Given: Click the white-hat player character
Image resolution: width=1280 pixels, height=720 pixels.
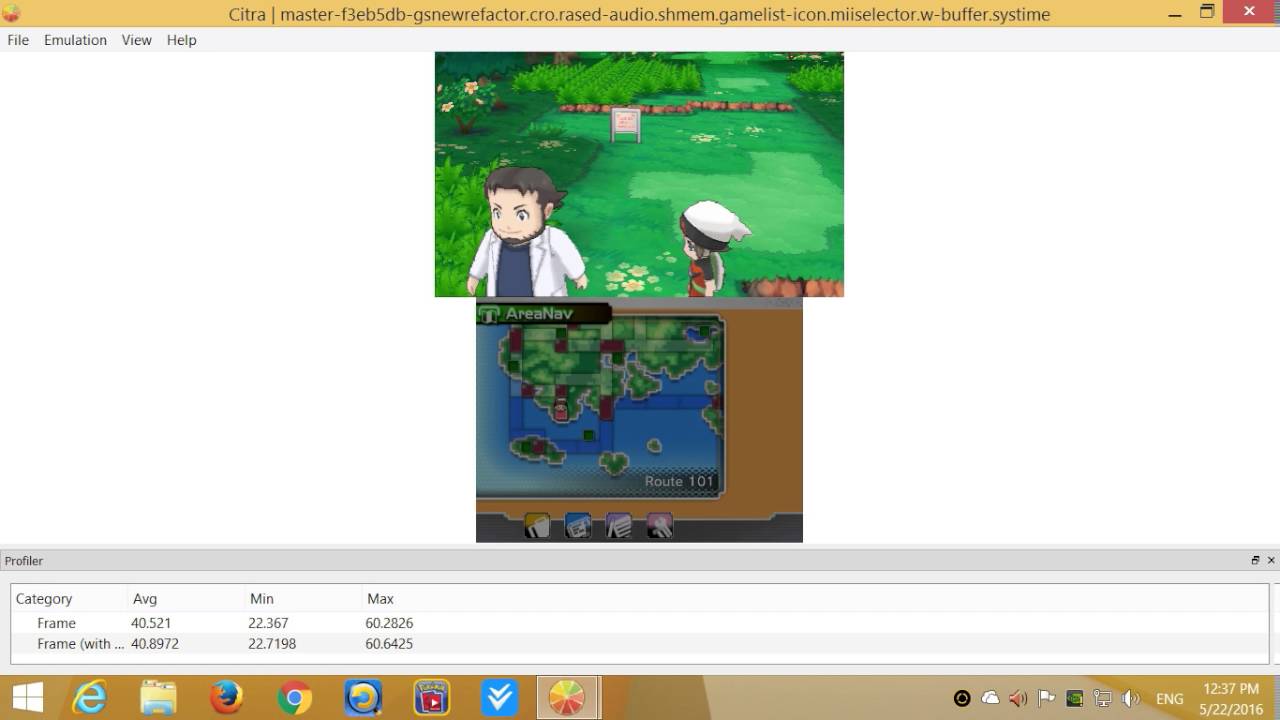Looking at the screenshot, I should point(712,248).
